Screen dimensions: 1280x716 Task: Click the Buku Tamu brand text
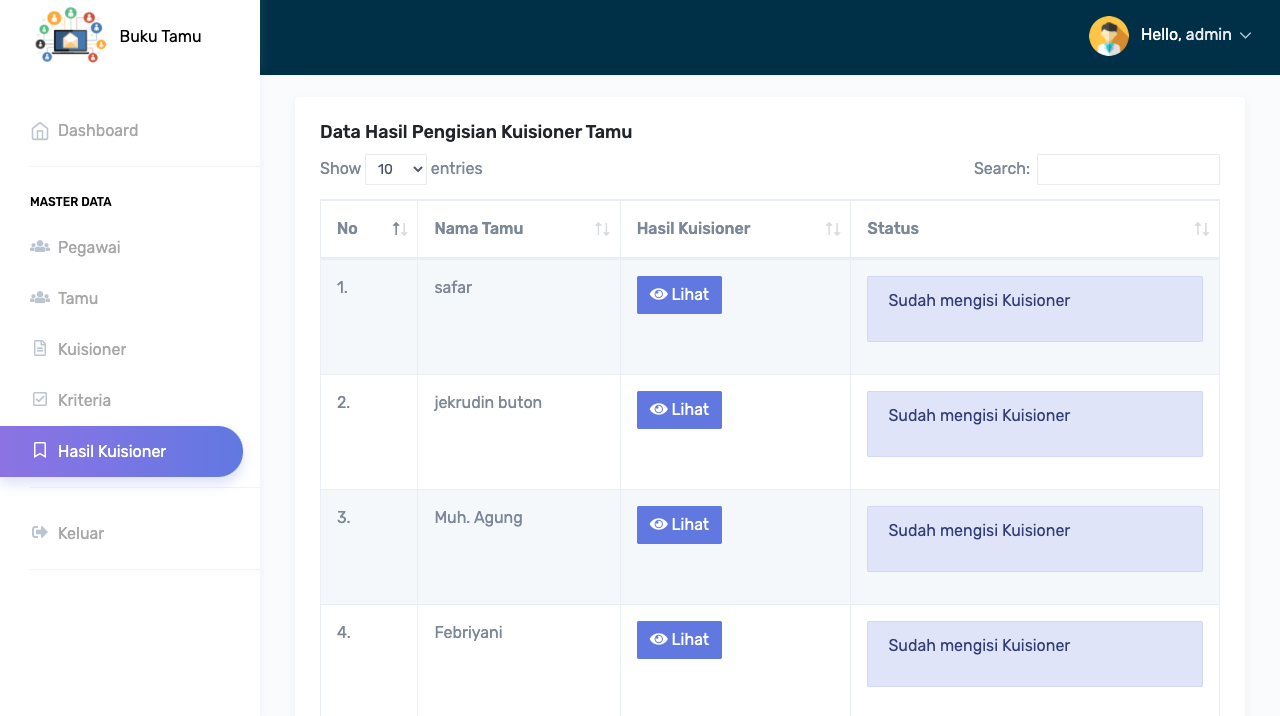click(160, 36)
